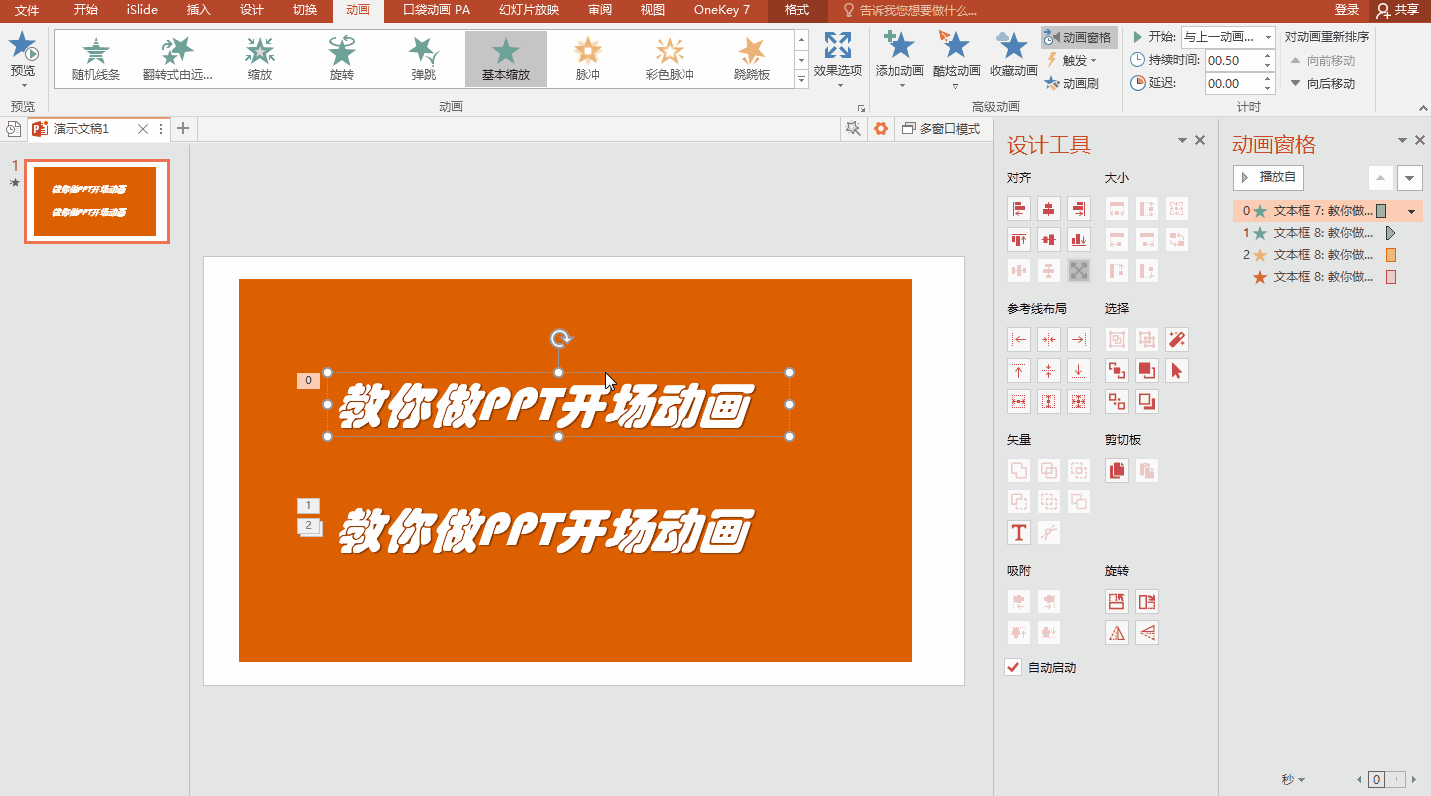Click the orange gear settings icon
The width and height of the screenshot is (1431, 796).
880,129
